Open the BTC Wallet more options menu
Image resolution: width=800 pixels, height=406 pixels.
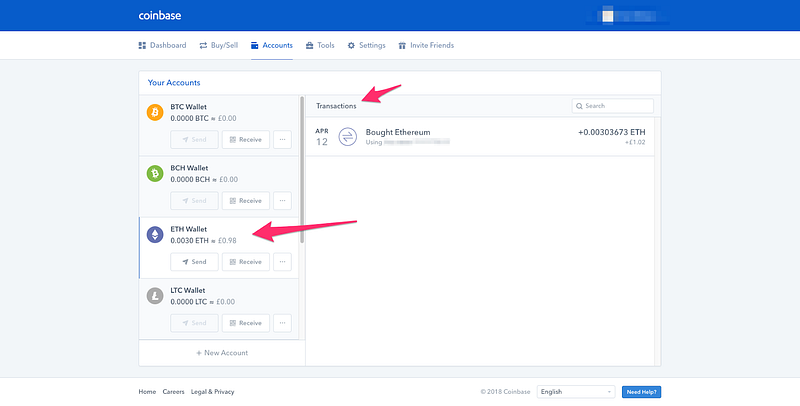point(282,139)
